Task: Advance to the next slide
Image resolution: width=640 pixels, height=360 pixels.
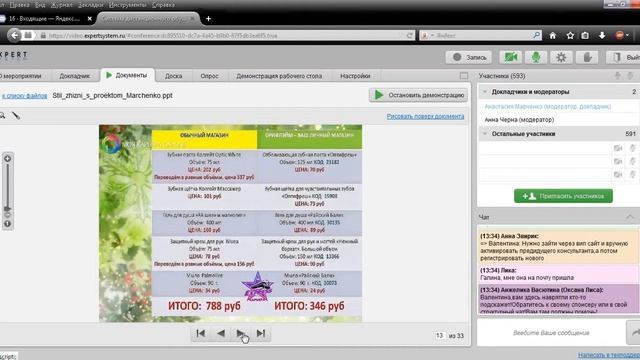Action: 241,333
